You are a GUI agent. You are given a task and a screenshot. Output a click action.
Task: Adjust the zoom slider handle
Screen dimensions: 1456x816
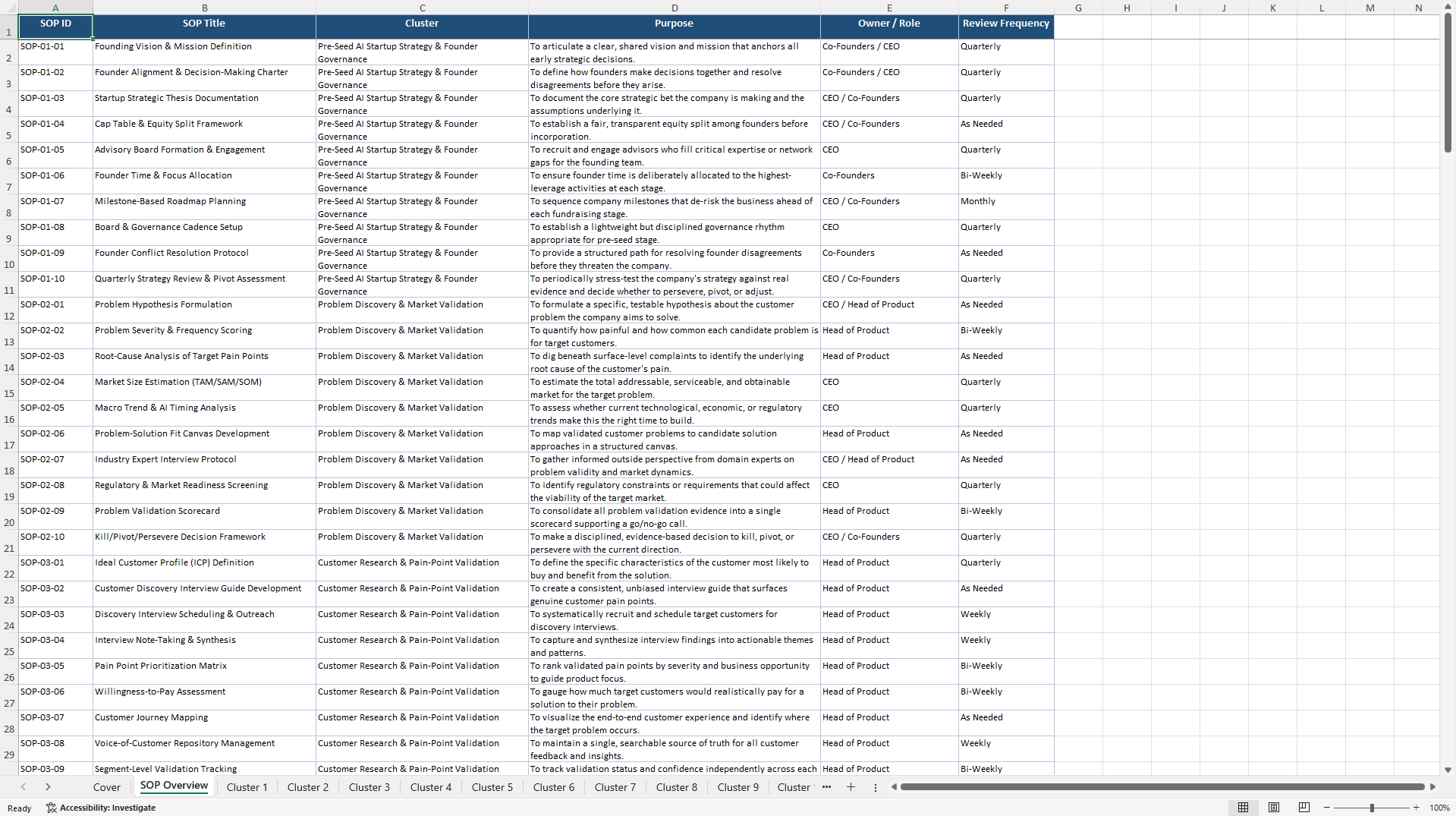coord(1372,808)
